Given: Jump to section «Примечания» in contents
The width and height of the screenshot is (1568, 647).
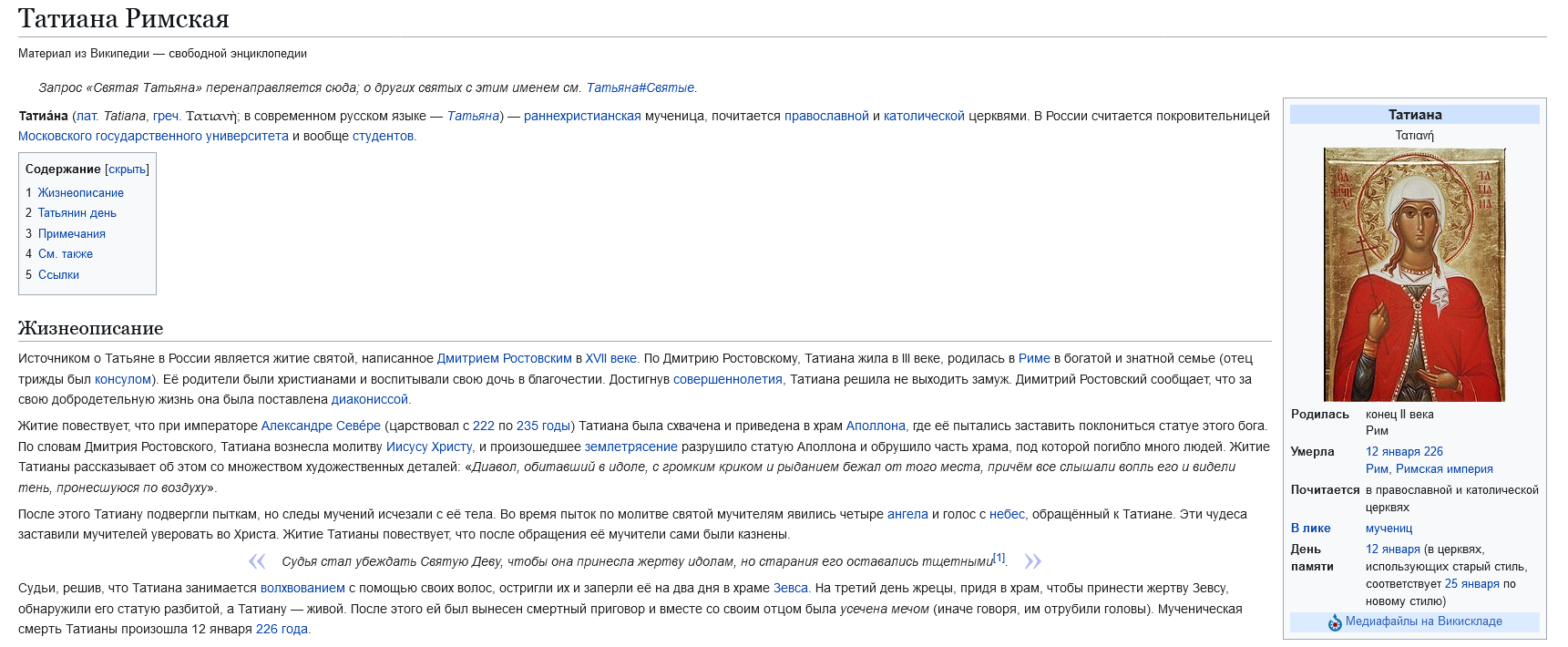Looking at the screenshot, I should [x=71, y=234].
